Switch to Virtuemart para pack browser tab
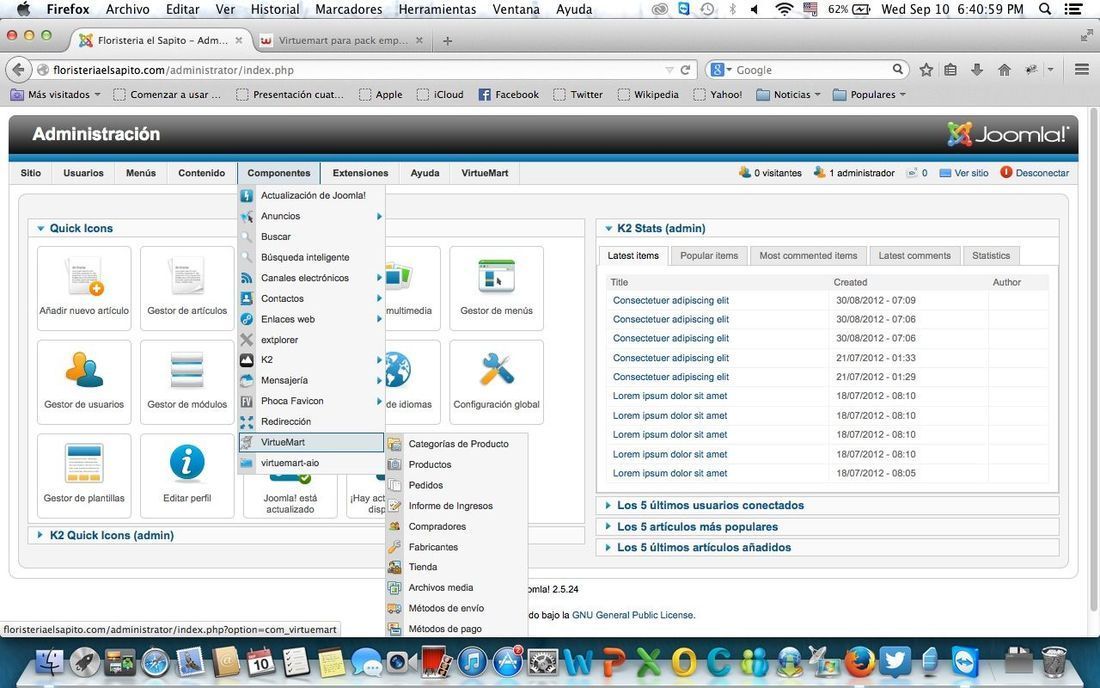This screenshot has width=1100, height=688. coord(342,41)
